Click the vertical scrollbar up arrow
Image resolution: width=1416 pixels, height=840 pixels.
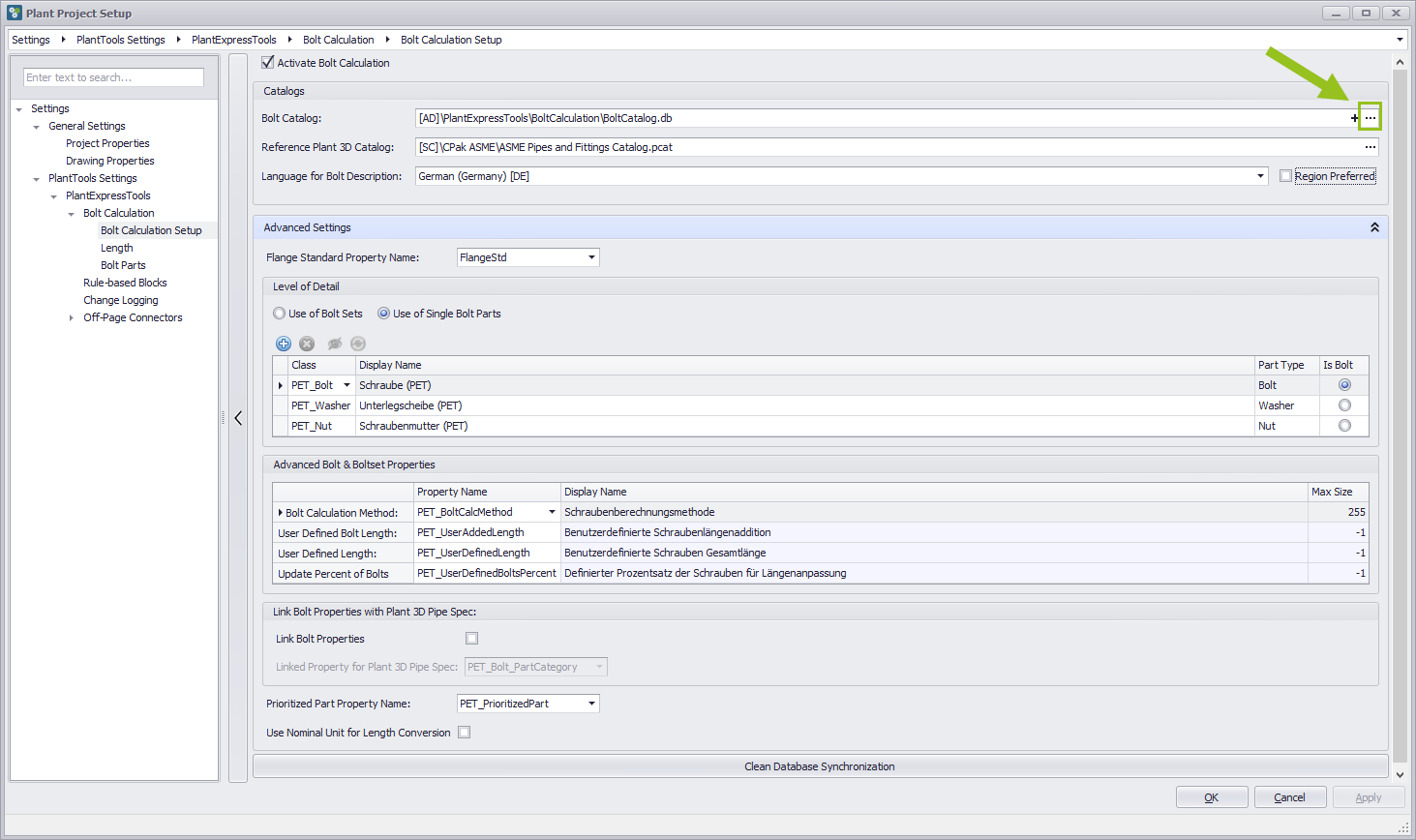tap(1400, 62)
